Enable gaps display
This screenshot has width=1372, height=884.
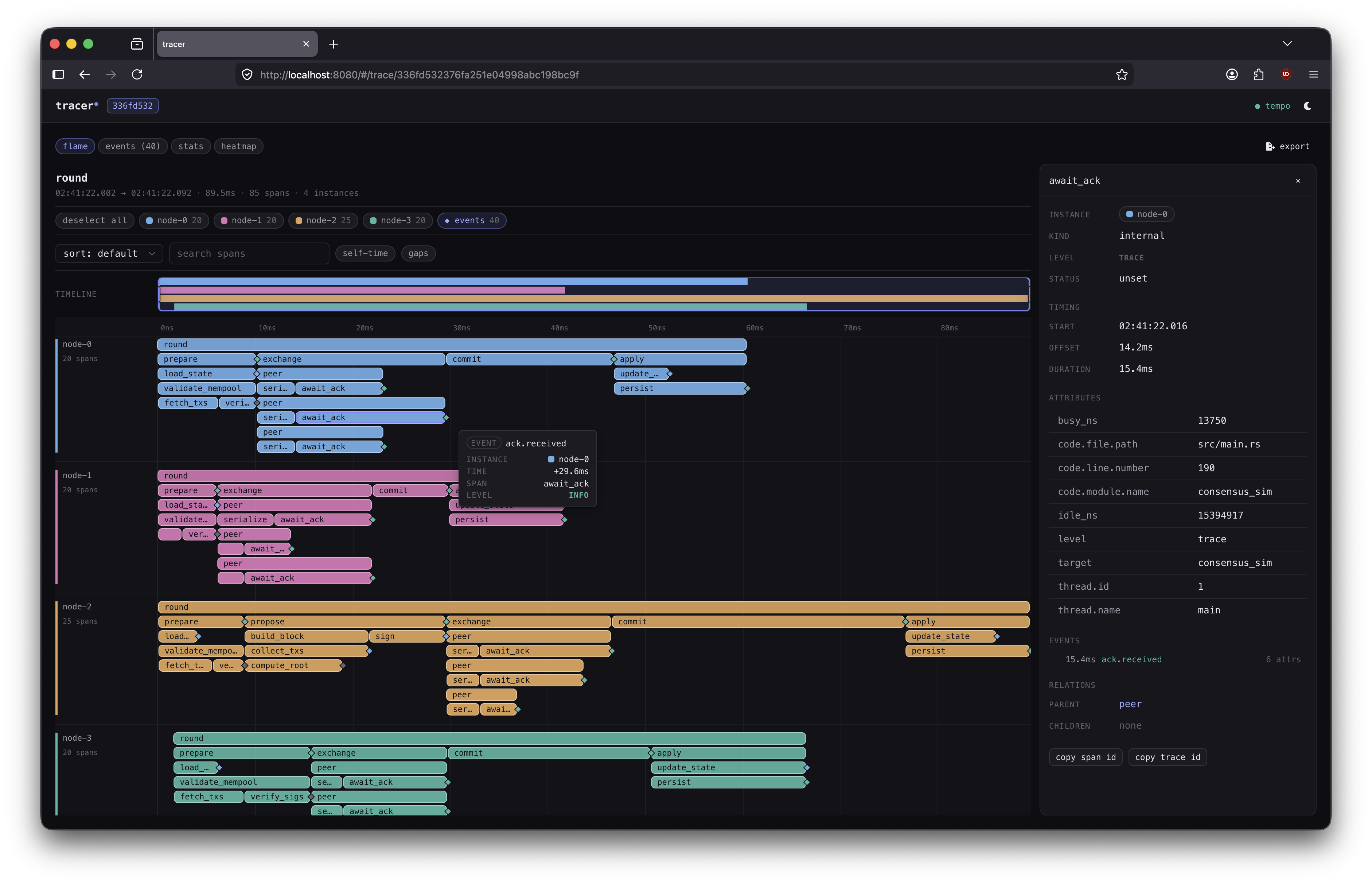pos(418,253)
